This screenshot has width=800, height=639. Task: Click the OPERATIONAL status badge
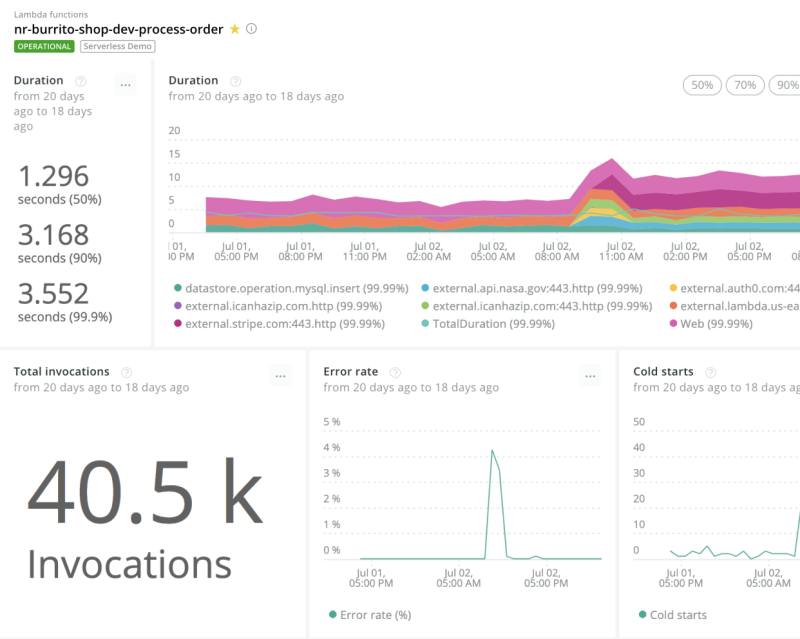44,47
